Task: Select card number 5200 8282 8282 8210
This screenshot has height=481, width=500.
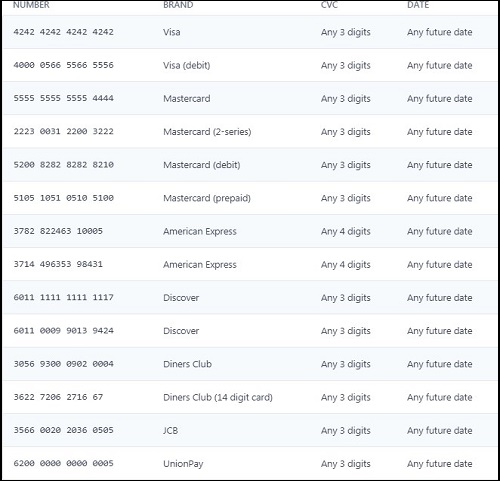Action: coord(63,165)
